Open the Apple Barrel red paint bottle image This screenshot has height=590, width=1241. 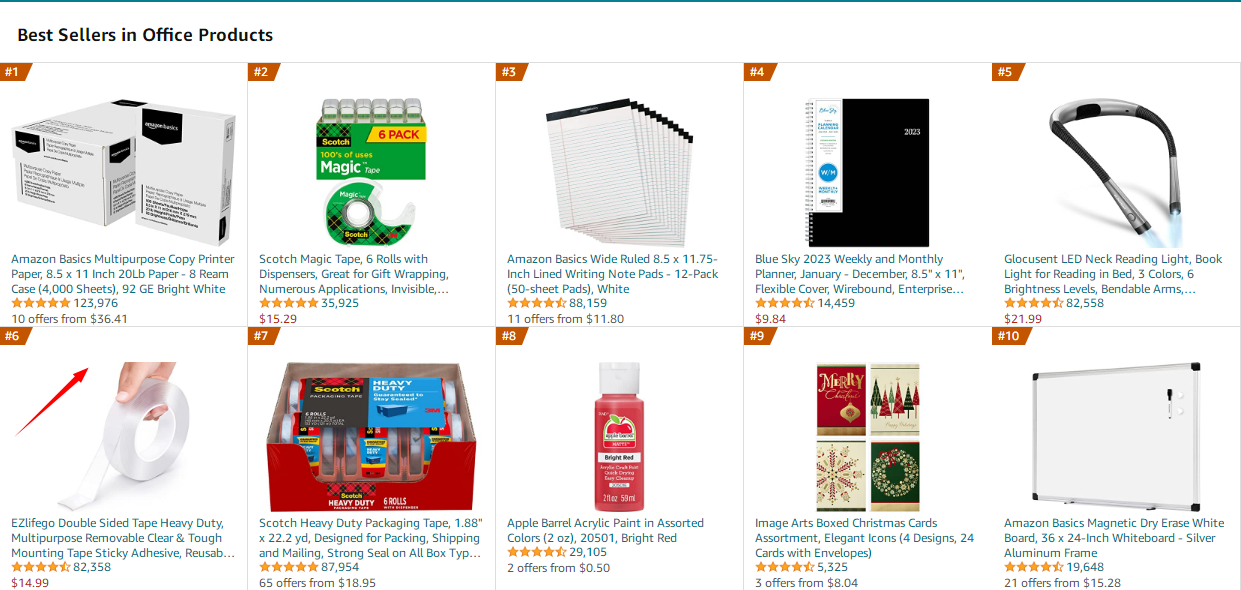(x=619, y=436)
